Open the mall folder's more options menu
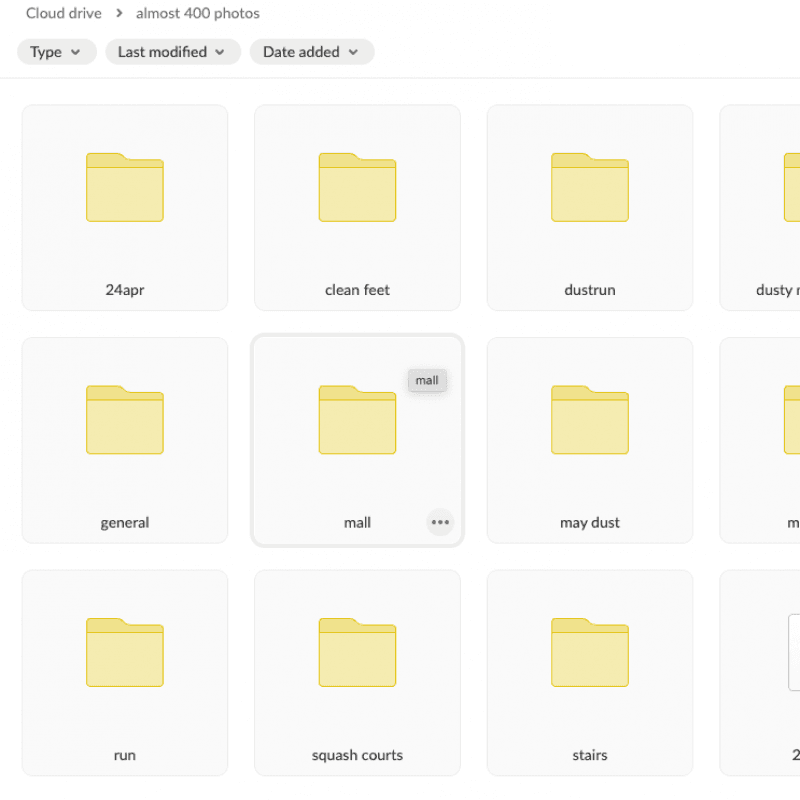The image size is (800, 800). coord(440,522)
